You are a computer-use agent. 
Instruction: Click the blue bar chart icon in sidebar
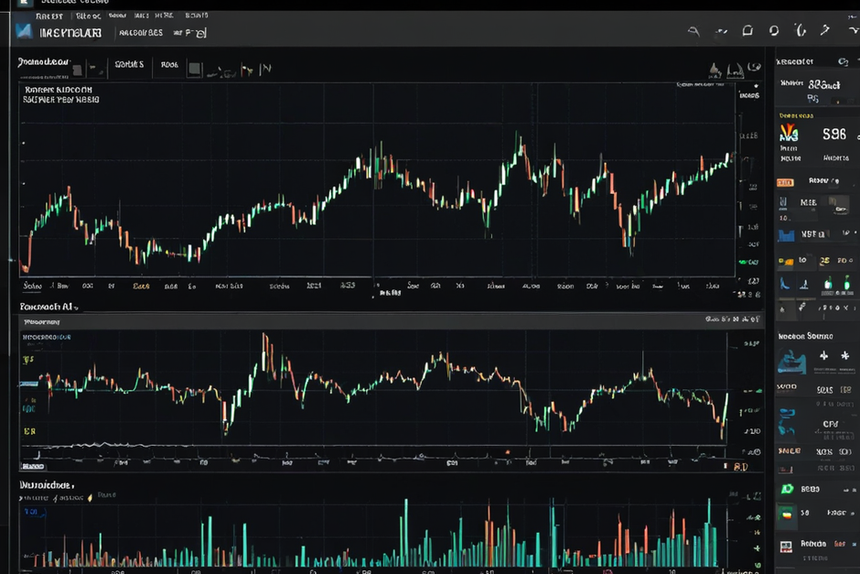(787, 235)
